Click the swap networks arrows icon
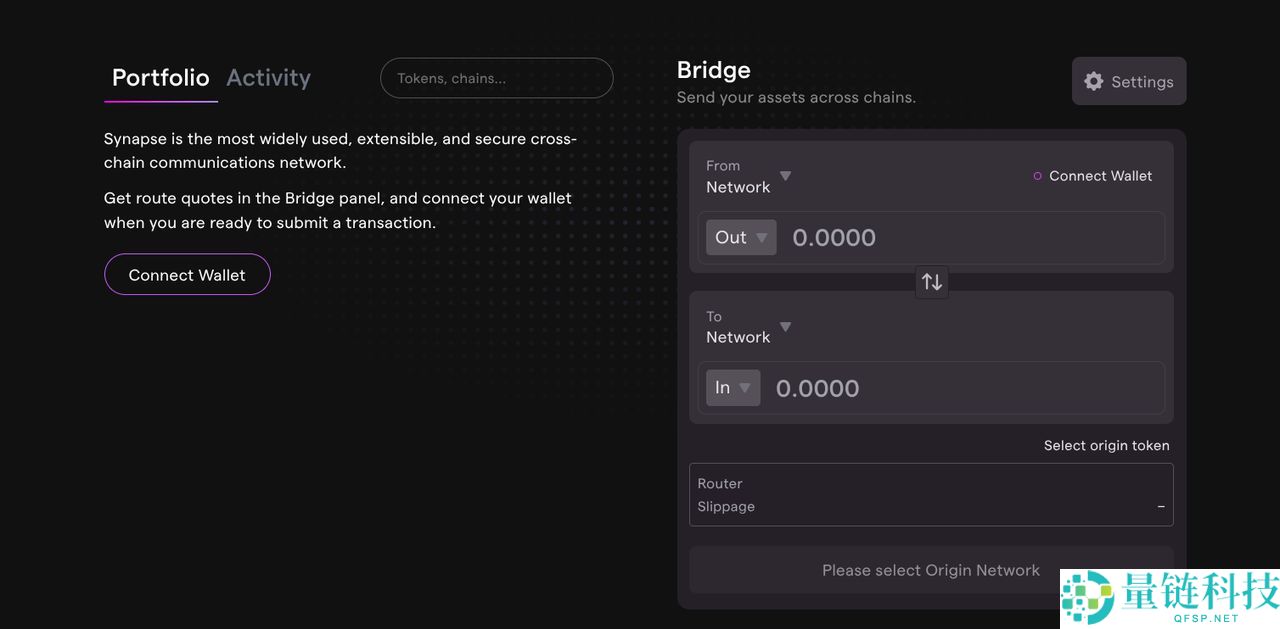This screenshot has width=1280, height=629. 932,282
